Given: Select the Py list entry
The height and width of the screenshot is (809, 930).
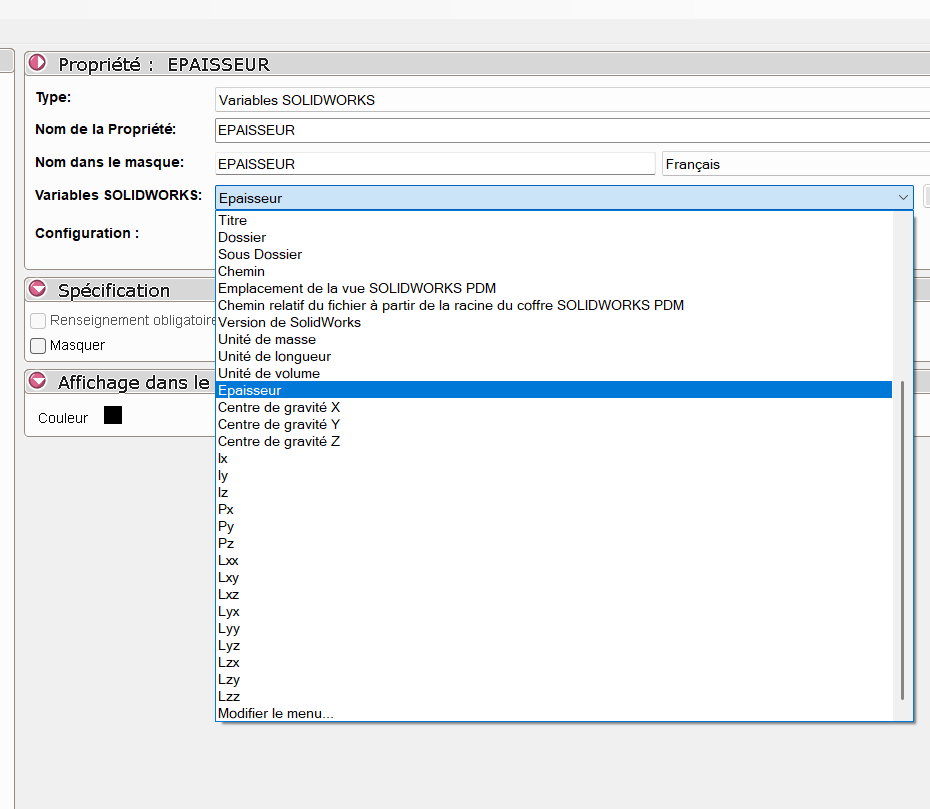Looking at the screenshot, I should coord(554,526).
